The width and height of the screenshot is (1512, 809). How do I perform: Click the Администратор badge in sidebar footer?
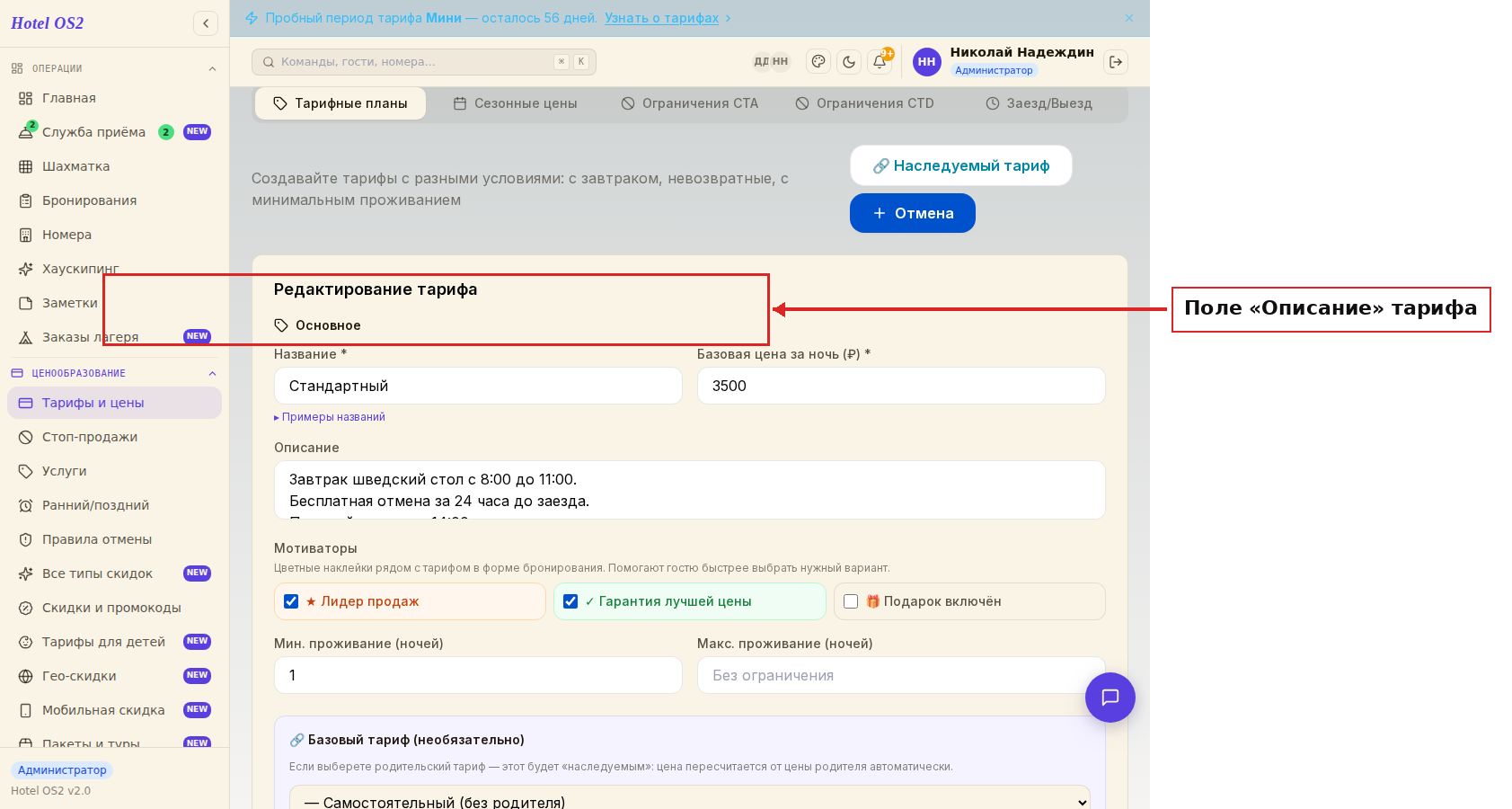click(62, 770)
